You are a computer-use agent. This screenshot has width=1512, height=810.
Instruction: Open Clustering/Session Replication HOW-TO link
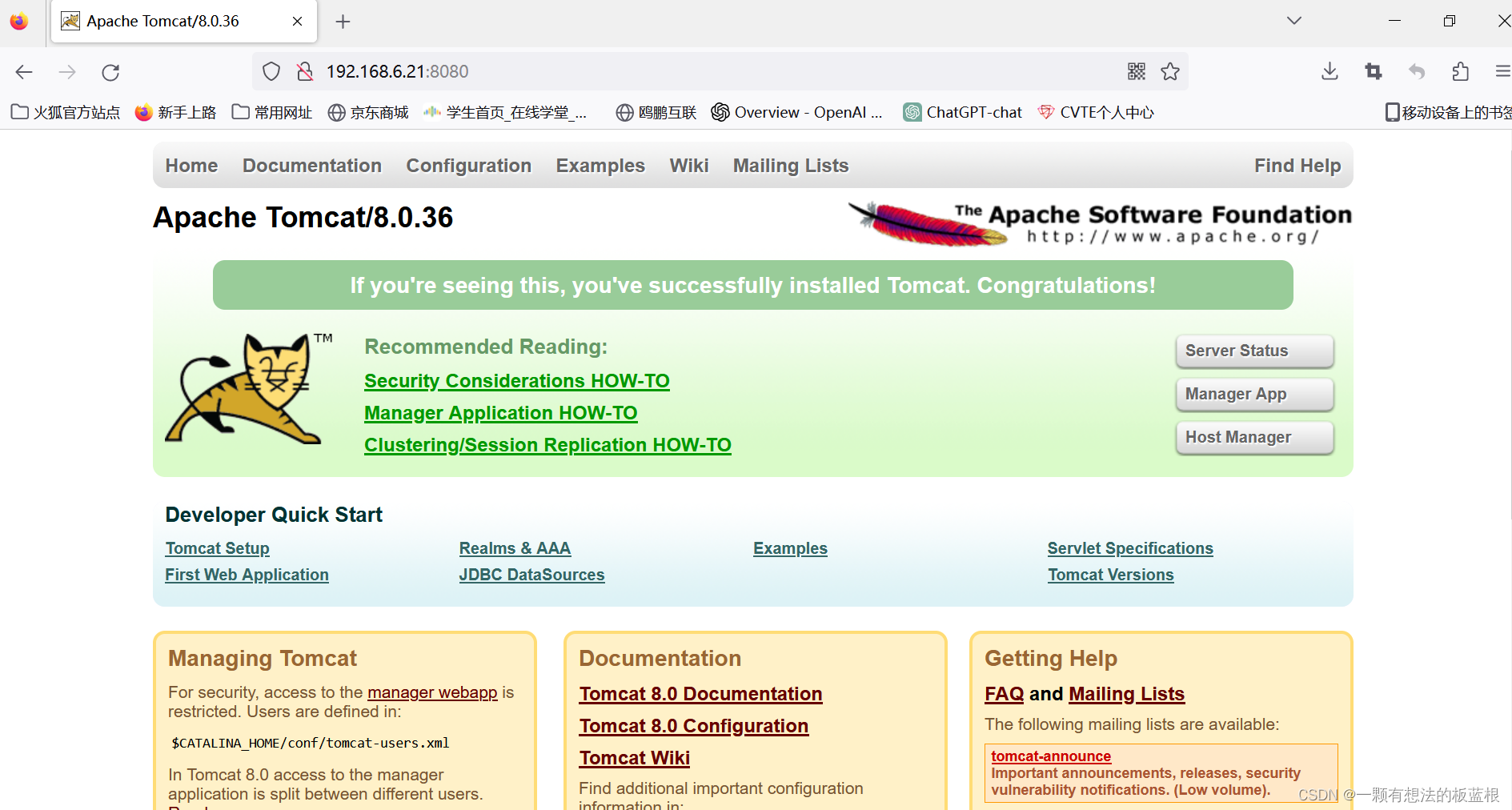[x=547, y=445]
